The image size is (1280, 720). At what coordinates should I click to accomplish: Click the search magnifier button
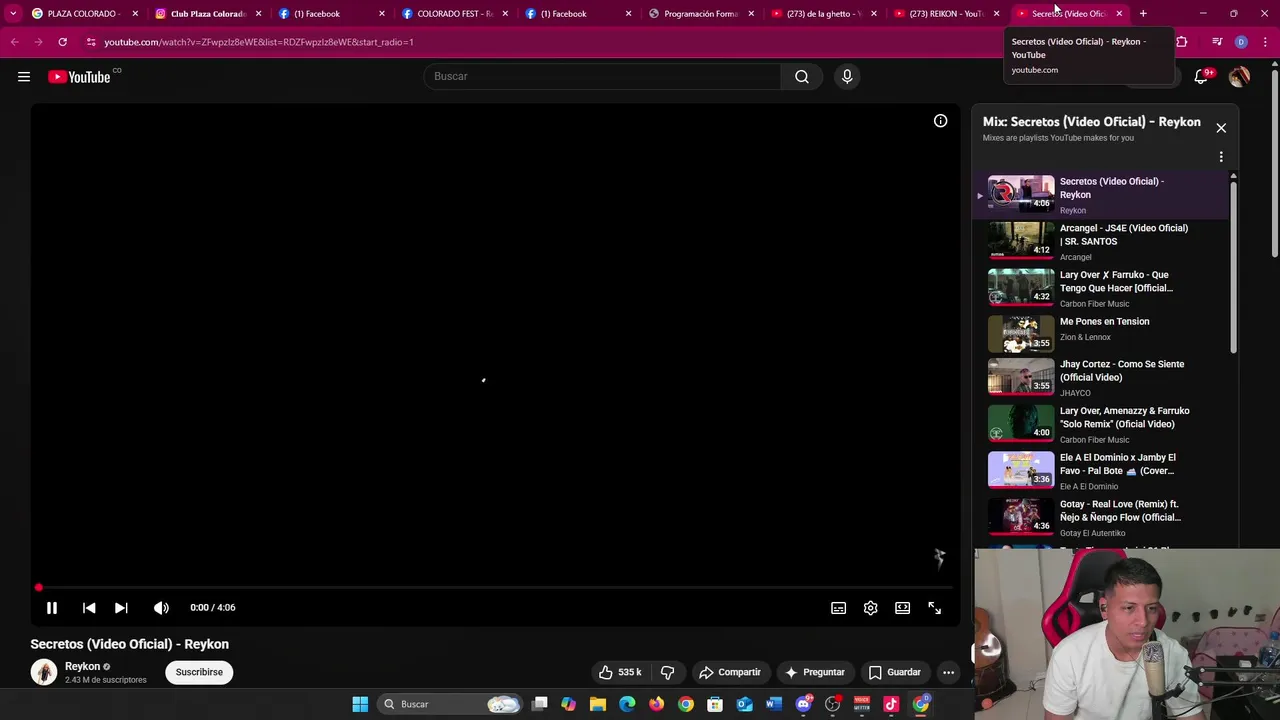[802, 77]
